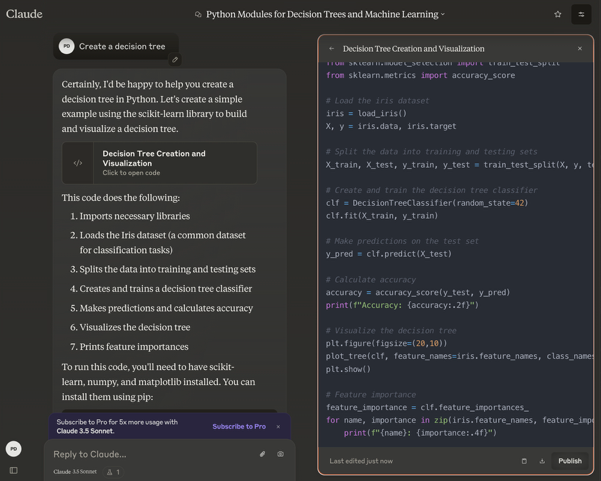The image size is (601, 481).
Task: Click the code line 'clf.fit(X_train, y_train)'
Action: (382, 216)
